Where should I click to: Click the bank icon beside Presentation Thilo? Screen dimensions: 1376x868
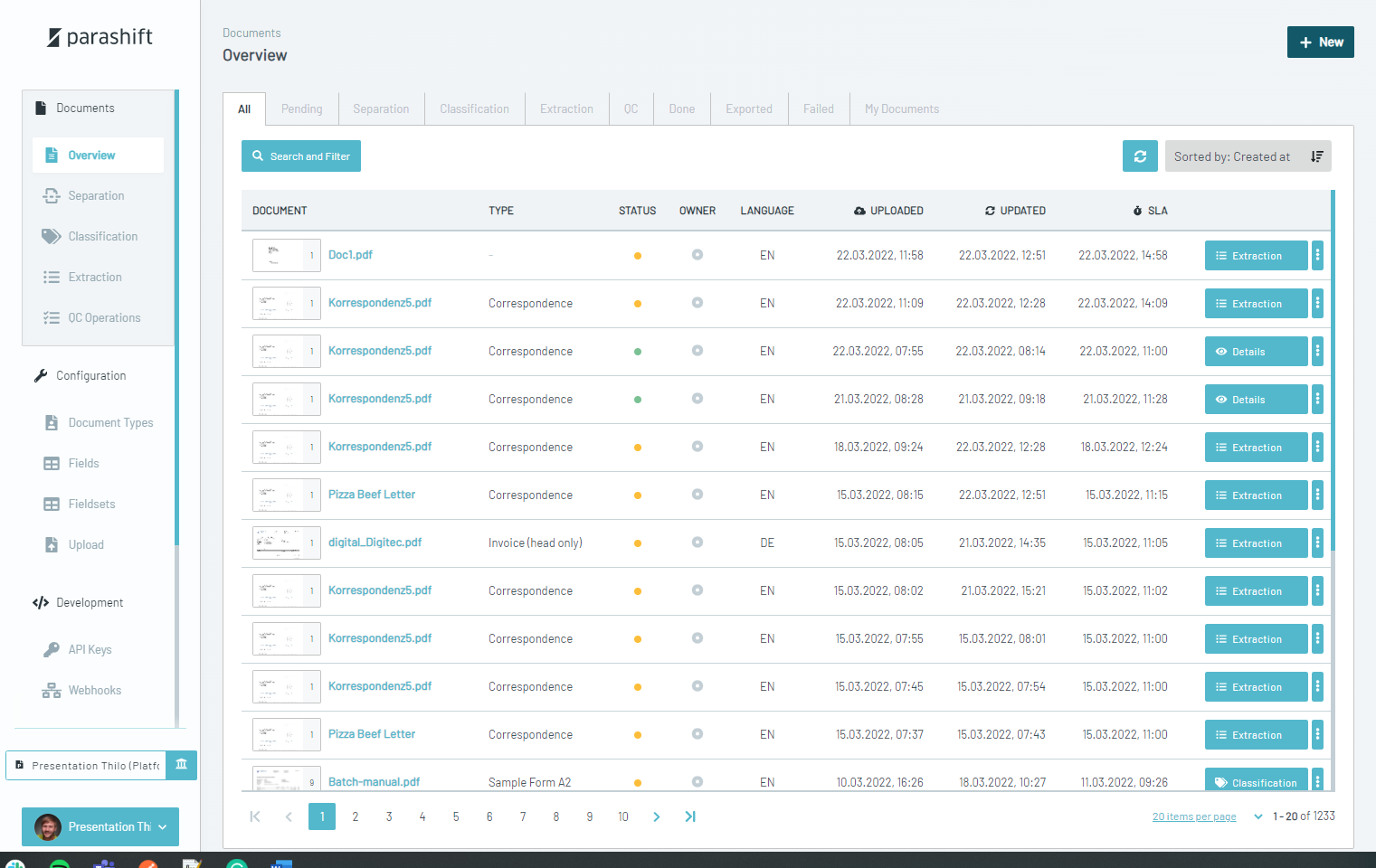click(x=181, y=765)
